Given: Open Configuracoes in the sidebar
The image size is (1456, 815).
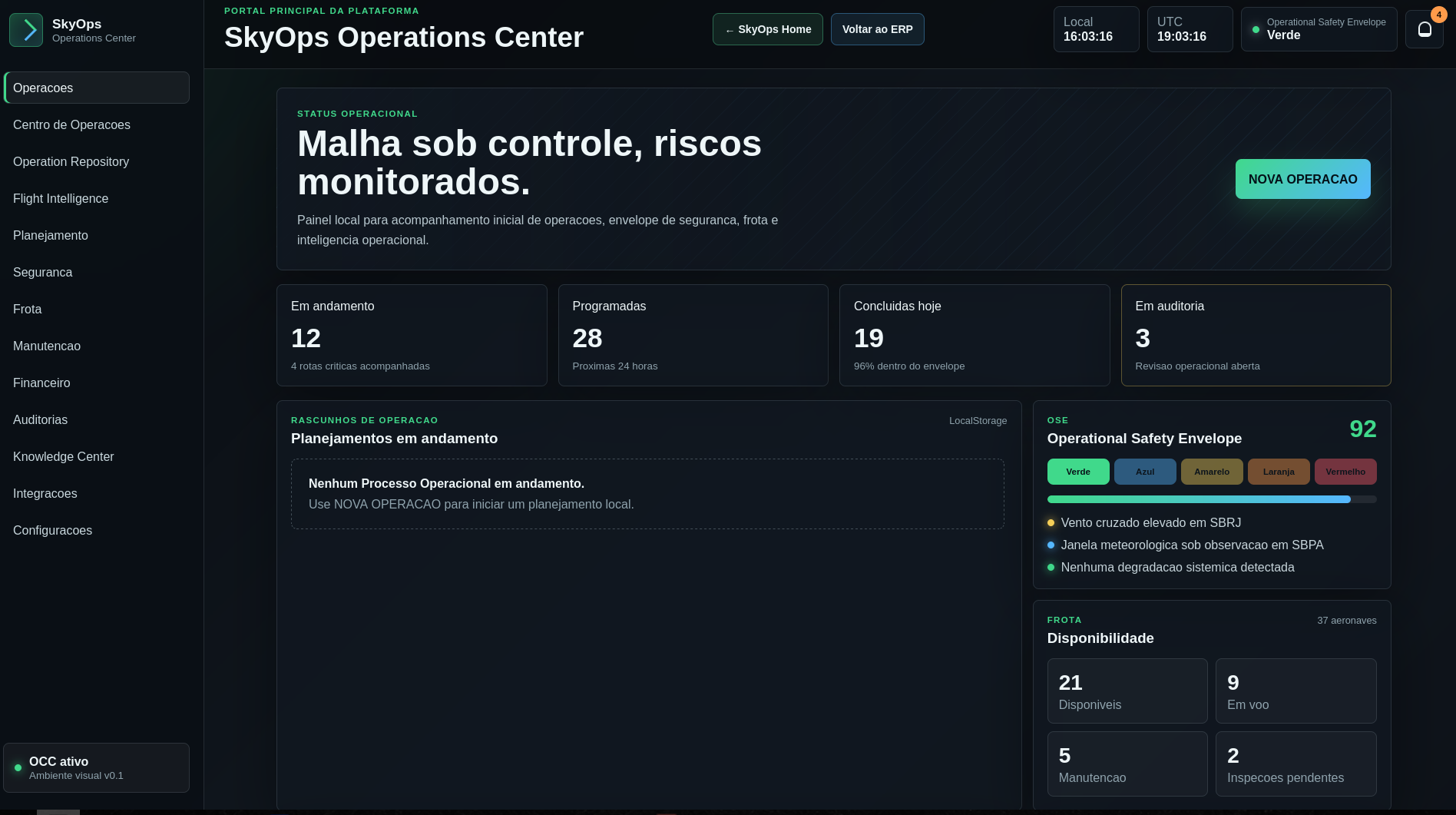Looking at the screenshot, I should tap(97, 530).
